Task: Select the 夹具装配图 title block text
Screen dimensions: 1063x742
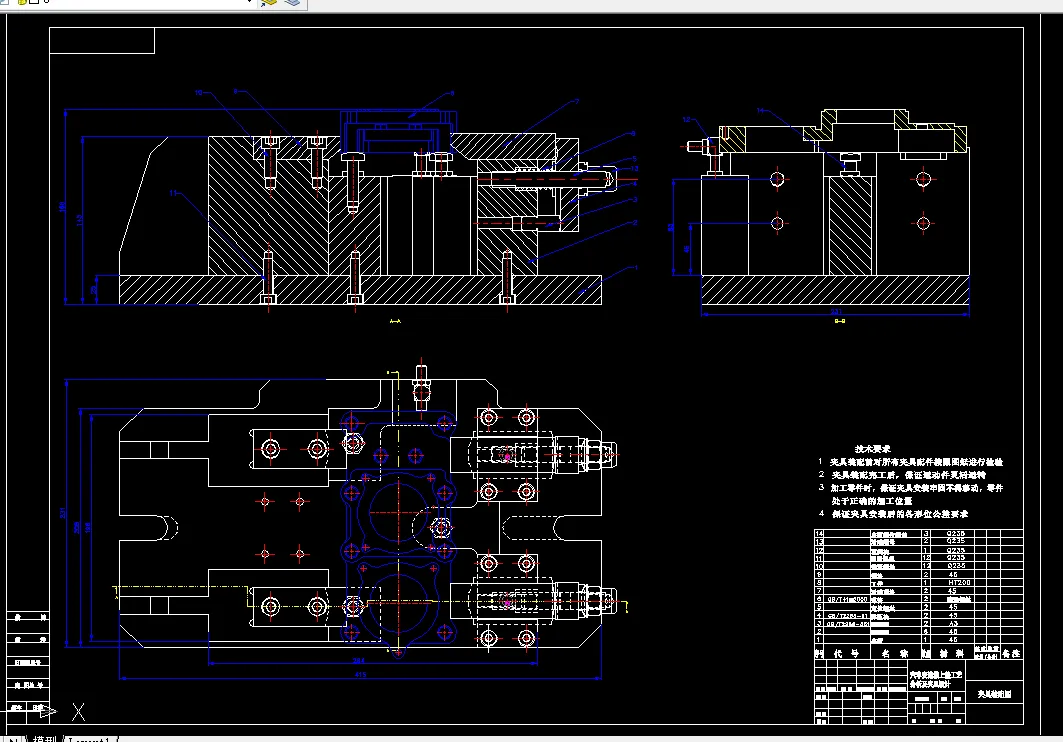Action: [x=995, y=694]
